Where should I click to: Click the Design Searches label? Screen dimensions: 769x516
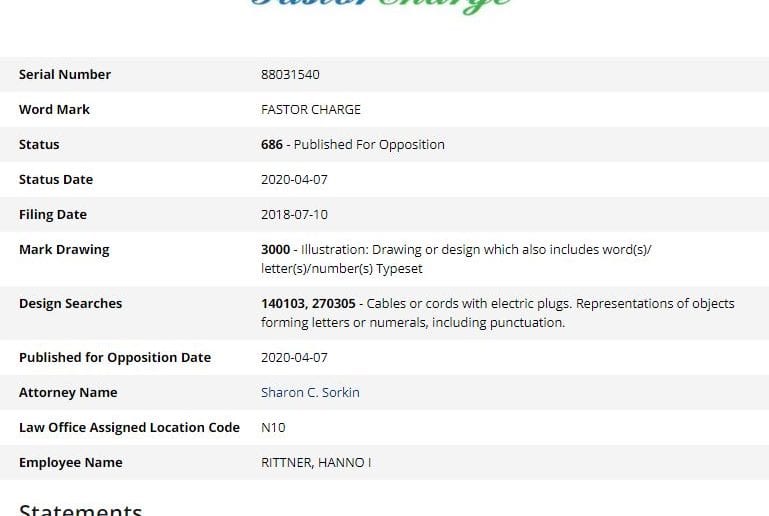71,304
